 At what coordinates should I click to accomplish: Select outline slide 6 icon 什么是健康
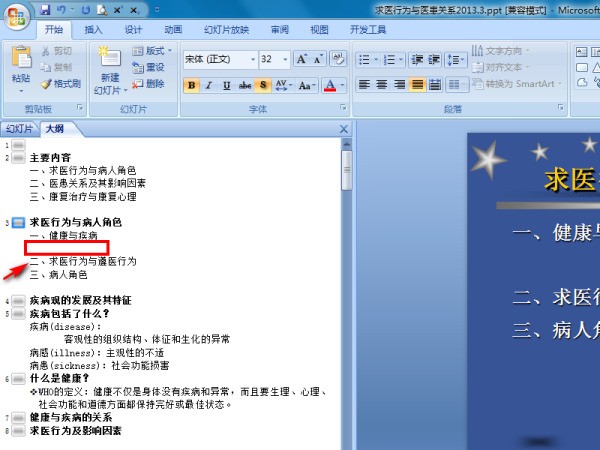coord(18,379)
